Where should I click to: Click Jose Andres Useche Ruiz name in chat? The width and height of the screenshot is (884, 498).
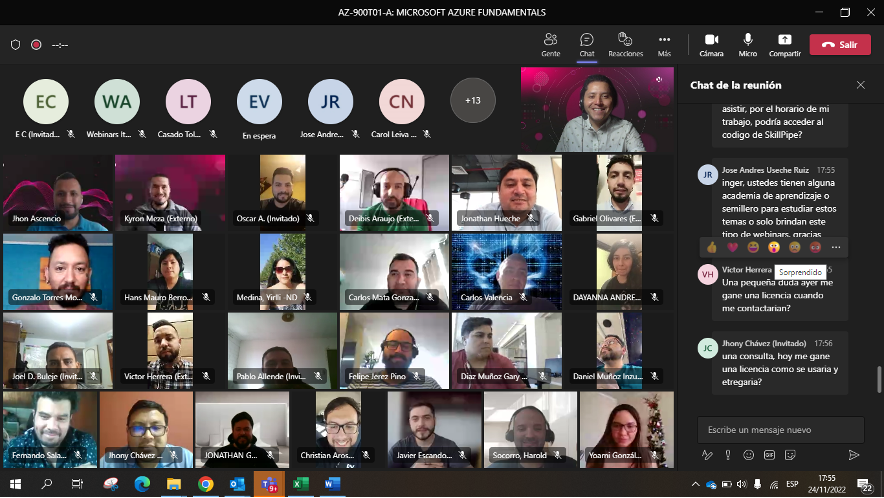click(765, 170)
